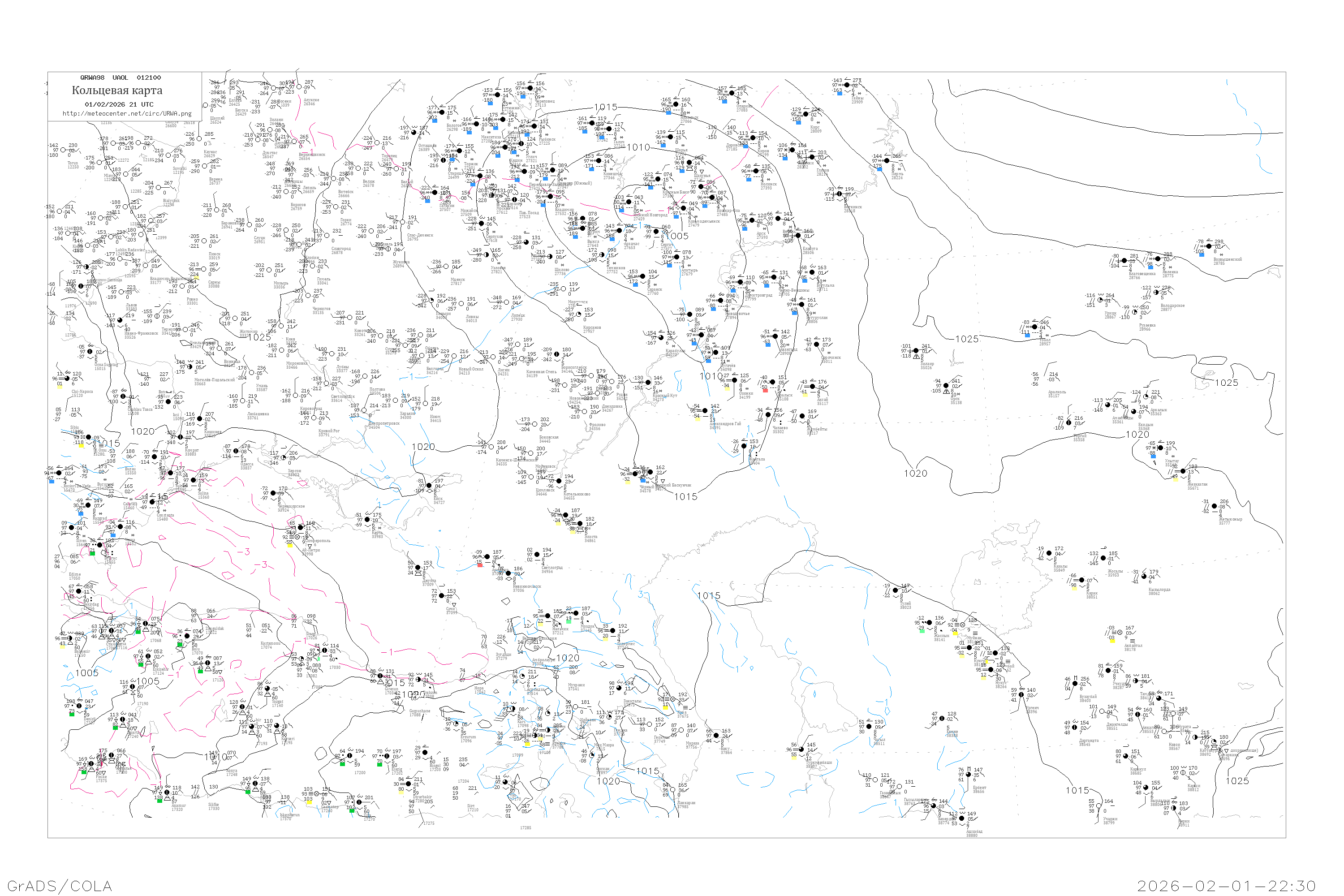The image size is (1344, 896).
Task: Click the 2026-02-01-22:30 timestamp
Action: click(x=1226, y=886)
